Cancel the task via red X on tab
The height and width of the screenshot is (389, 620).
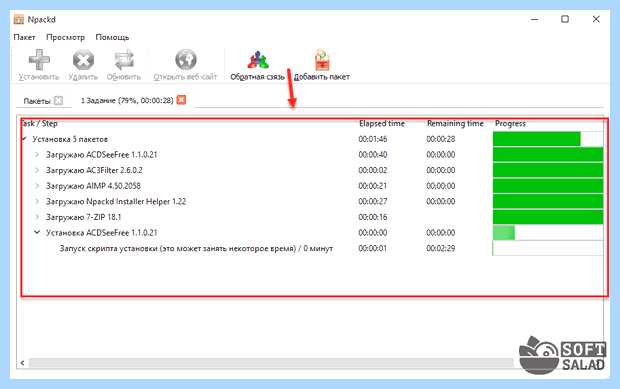[181, 100]
